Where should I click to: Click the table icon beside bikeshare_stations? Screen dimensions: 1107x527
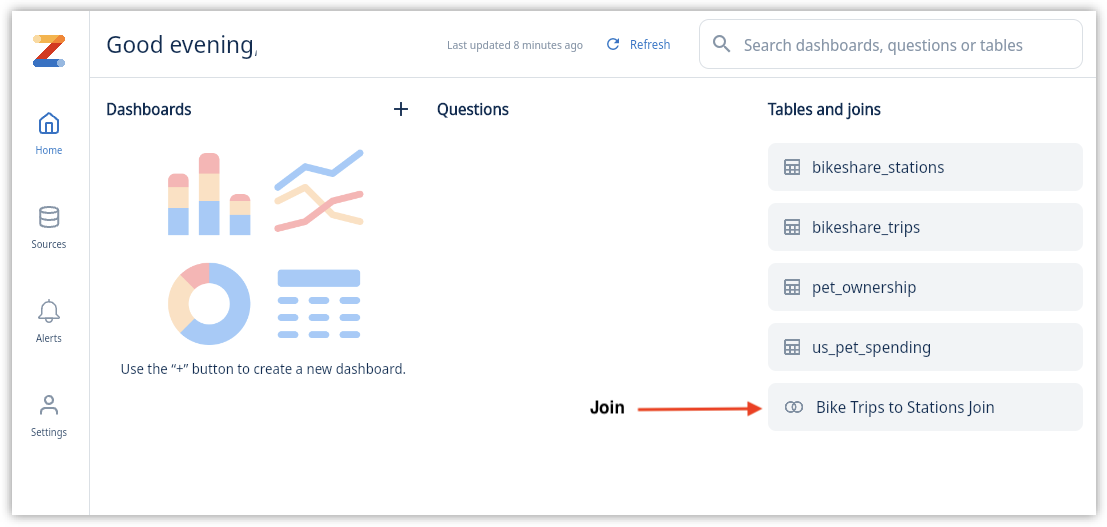[x=792, y=167]
